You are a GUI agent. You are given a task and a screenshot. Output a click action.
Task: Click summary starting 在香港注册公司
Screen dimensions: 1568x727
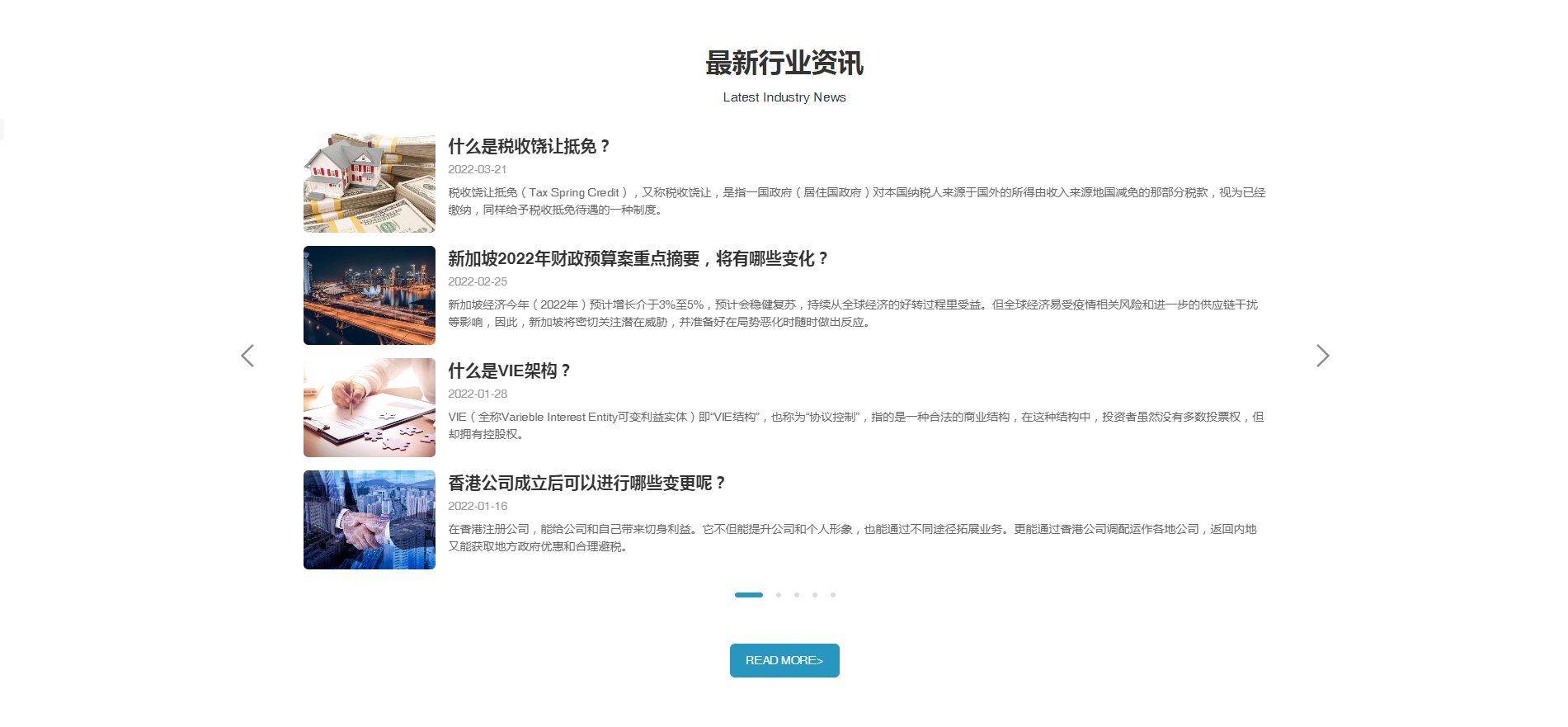click(x=852, y=538)
